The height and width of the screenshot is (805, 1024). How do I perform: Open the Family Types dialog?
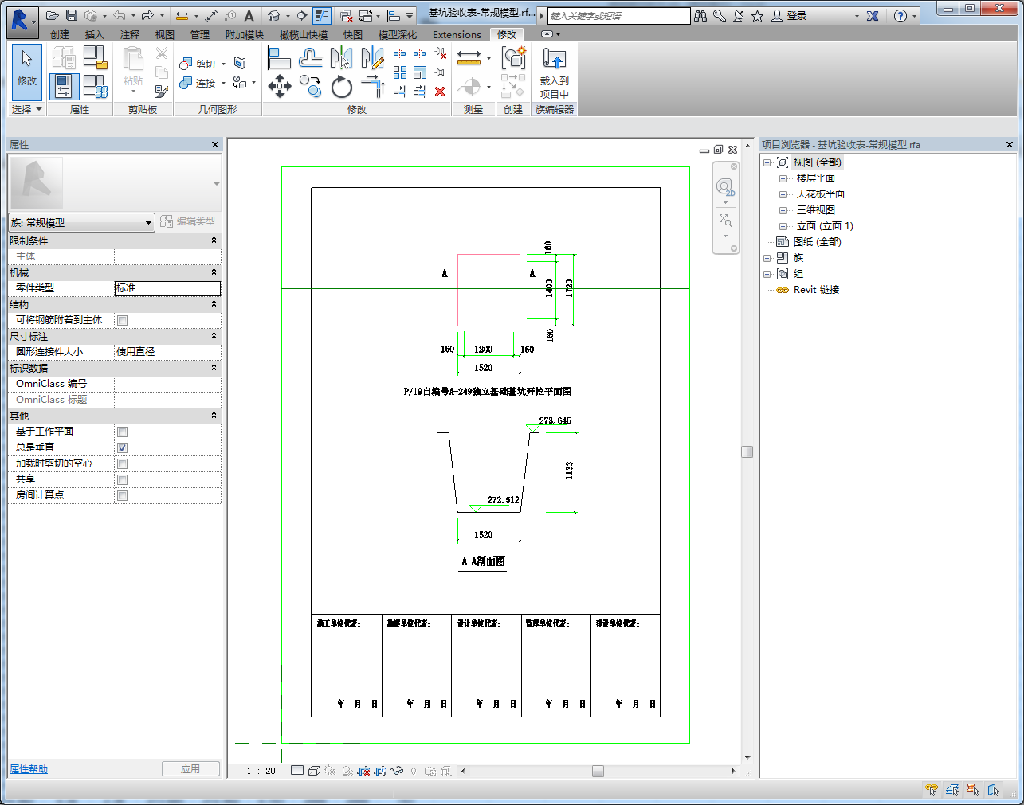(95, 86)
